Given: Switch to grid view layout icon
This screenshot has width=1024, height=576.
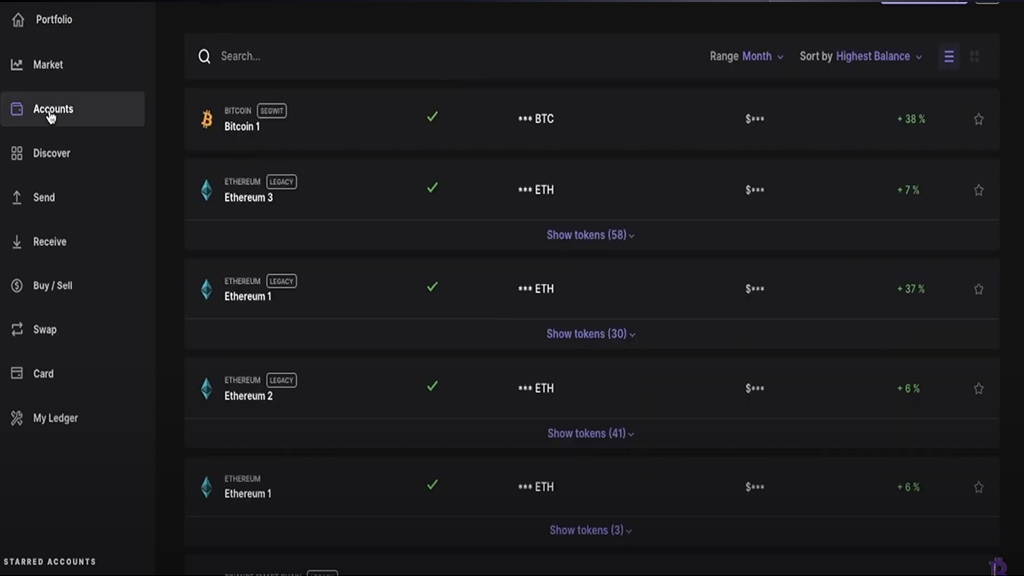Looking at the screenshot, I should tap(975, 57).
